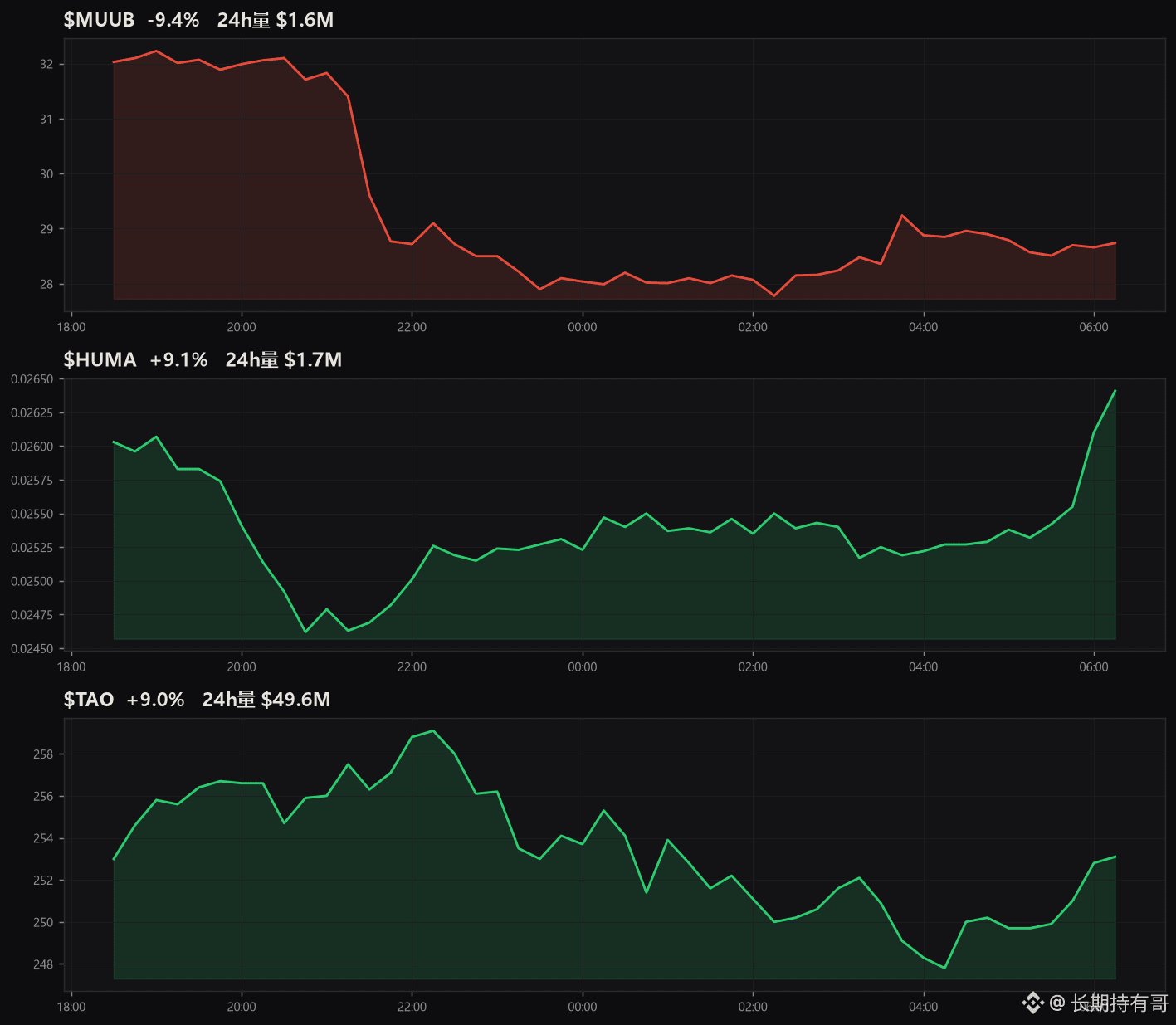1176x1025 pixels.
Task: Click the 22:00 tick on MUUB chart axis
Action: [412, 327]
